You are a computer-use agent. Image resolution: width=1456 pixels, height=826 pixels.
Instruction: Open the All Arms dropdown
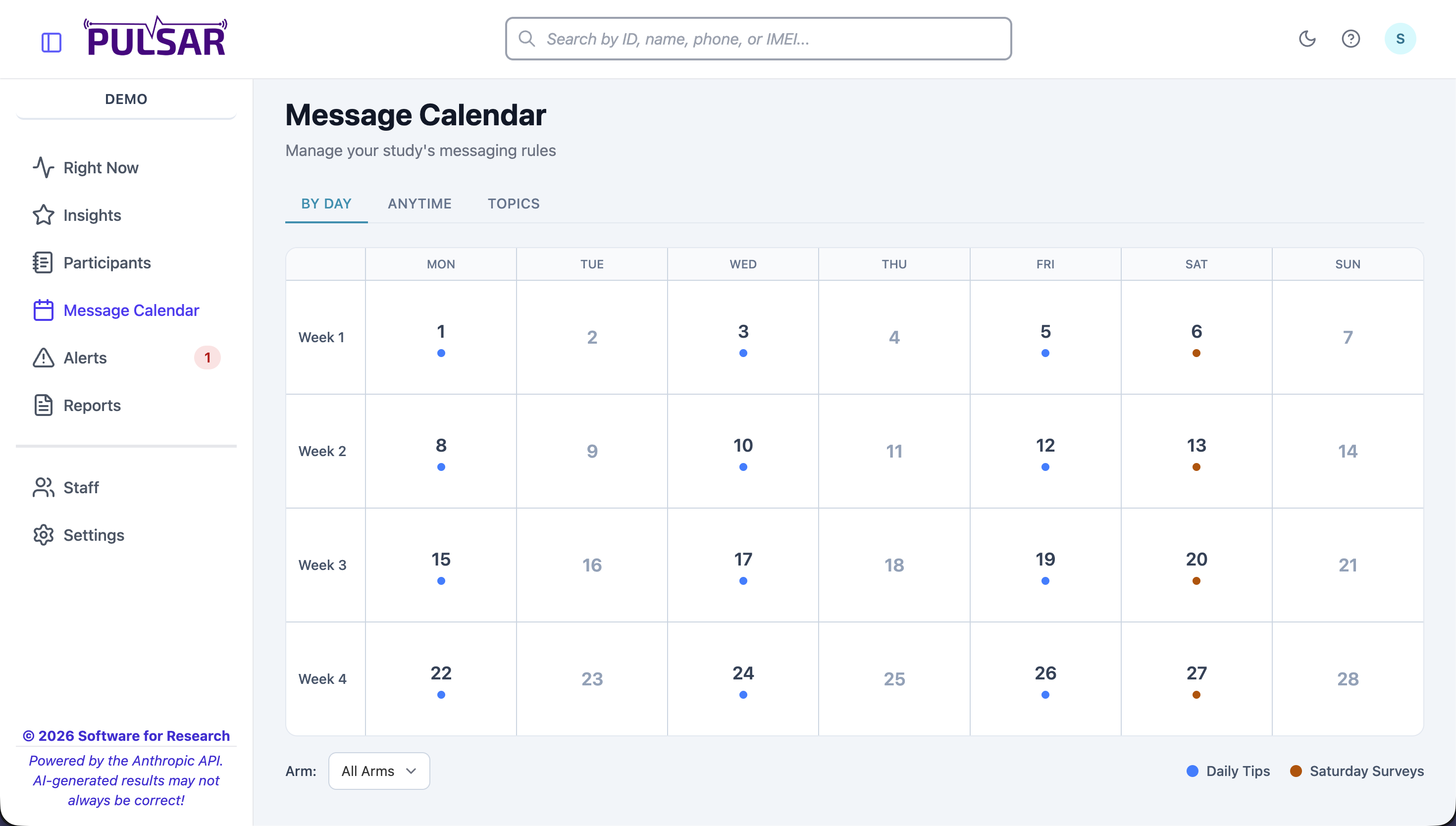[378, 771]
